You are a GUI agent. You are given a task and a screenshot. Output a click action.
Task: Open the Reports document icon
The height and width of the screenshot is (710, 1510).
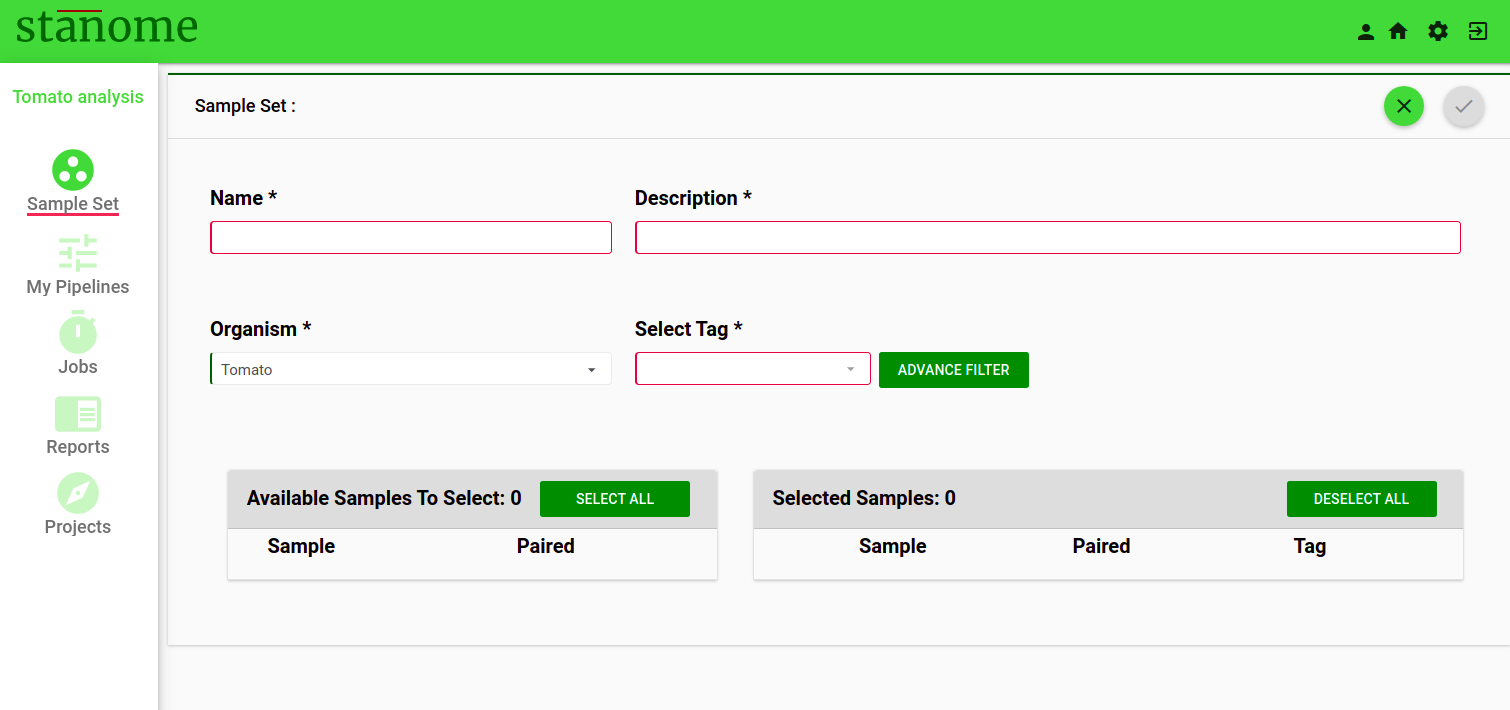(x=78, y=414)
